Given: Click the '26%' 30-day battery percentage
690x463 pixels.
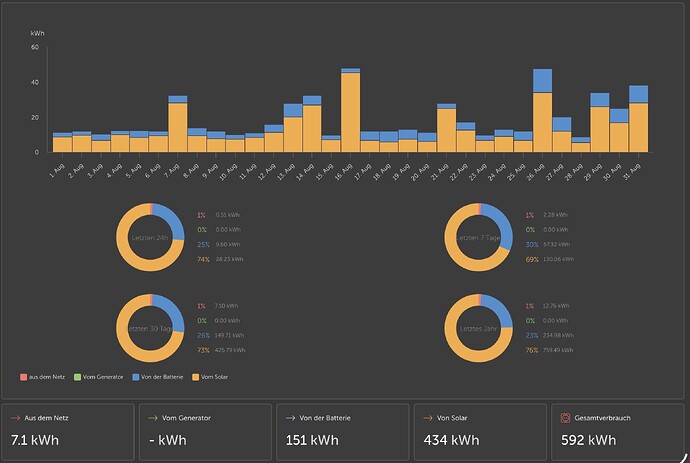Looking at the screenshot, I should pyautogui.click(x=203, y=336).
